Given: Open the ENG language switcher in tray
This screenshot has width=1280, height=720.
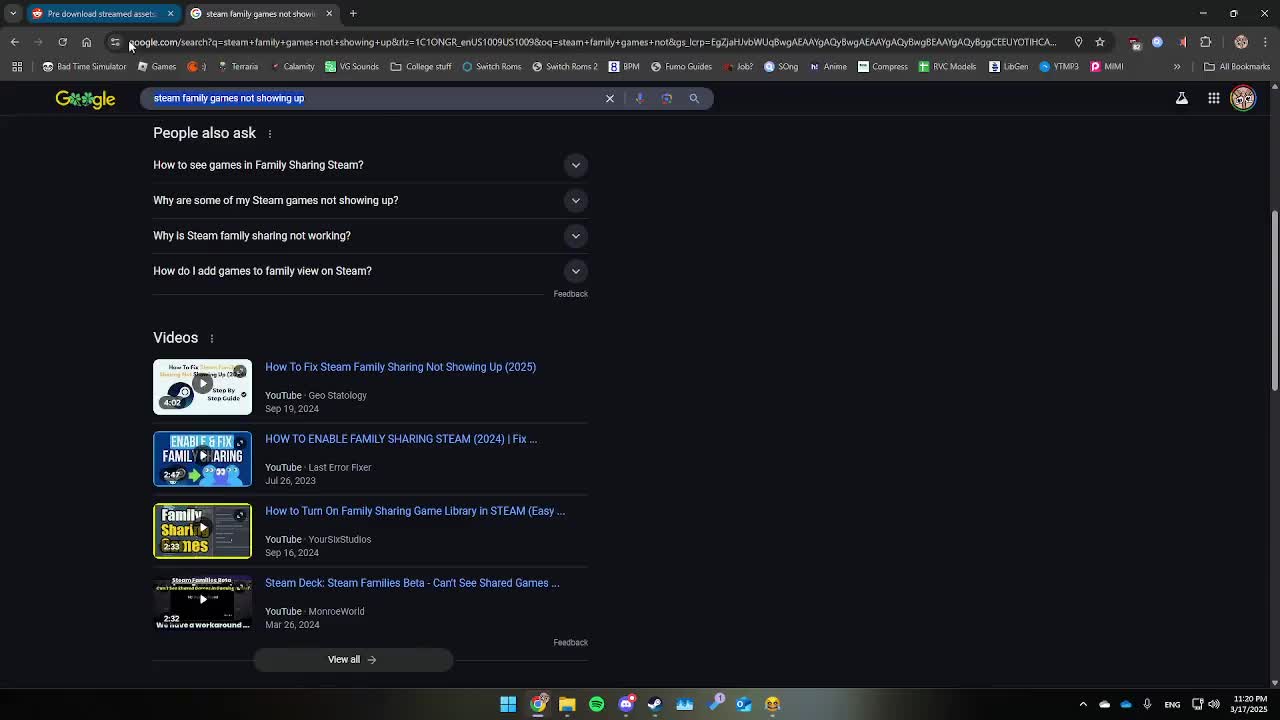Looking at the screenshot, I should (x=1172, y=704).
